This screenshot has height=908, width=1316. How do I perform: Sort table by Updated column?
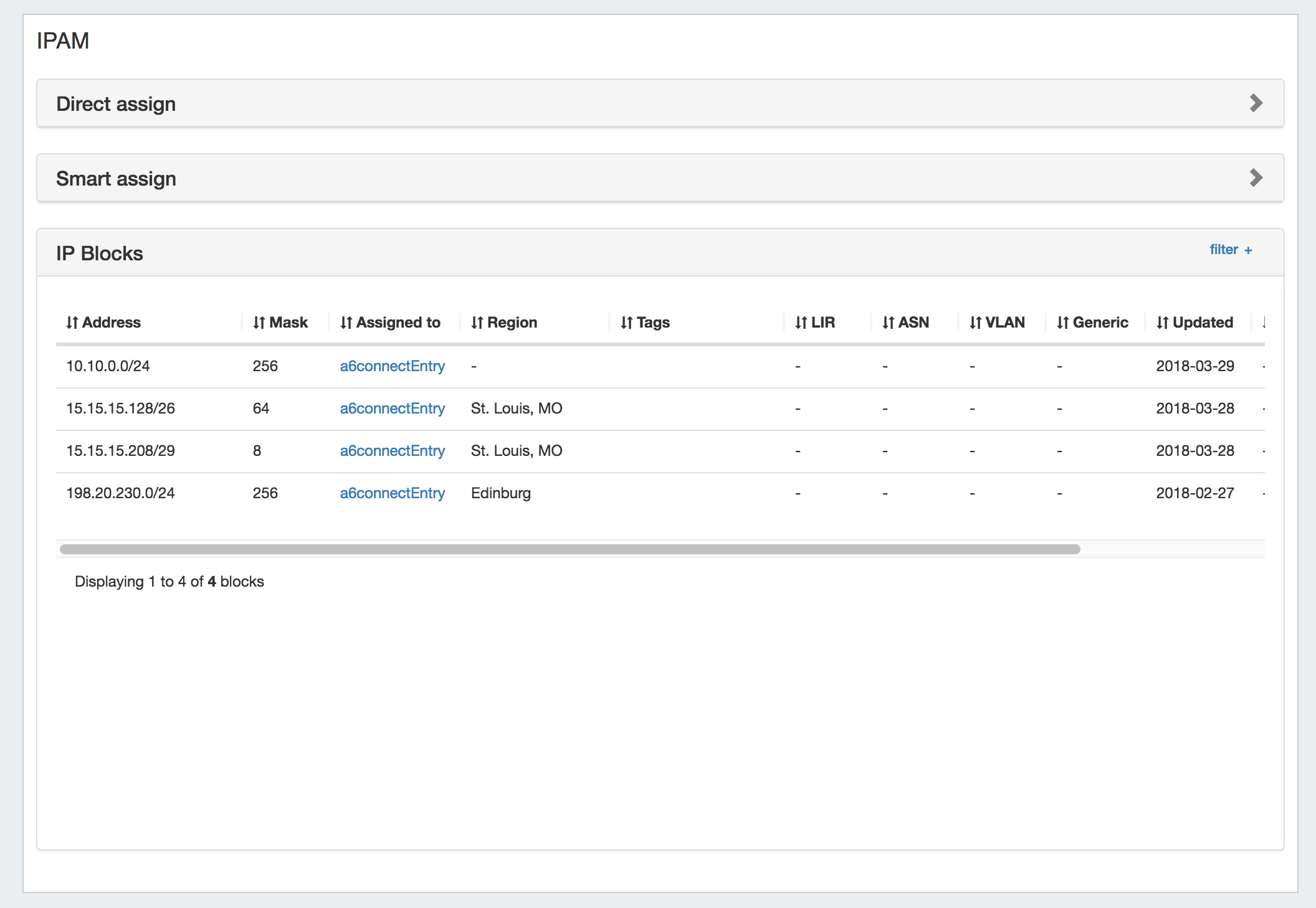coord(1194,323)
